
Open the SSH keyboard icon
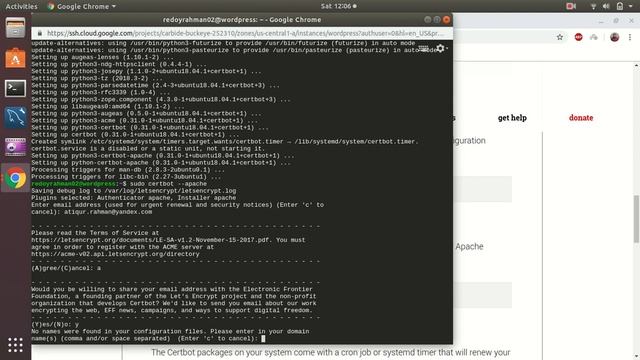424,49
